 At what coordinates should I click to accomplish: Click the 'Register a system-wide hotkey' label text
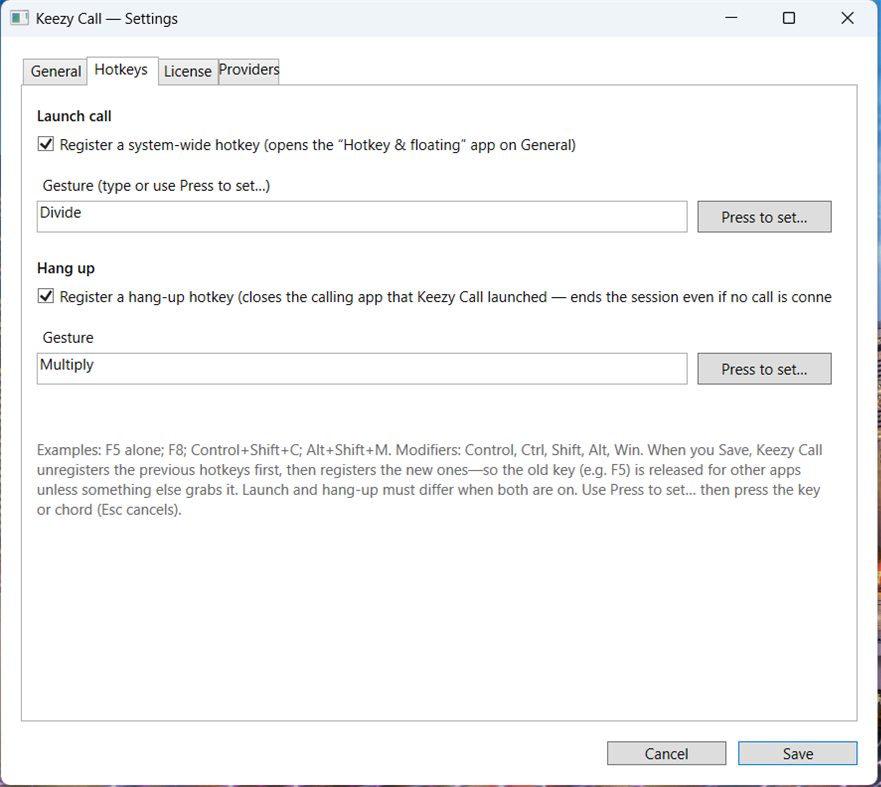317,145
